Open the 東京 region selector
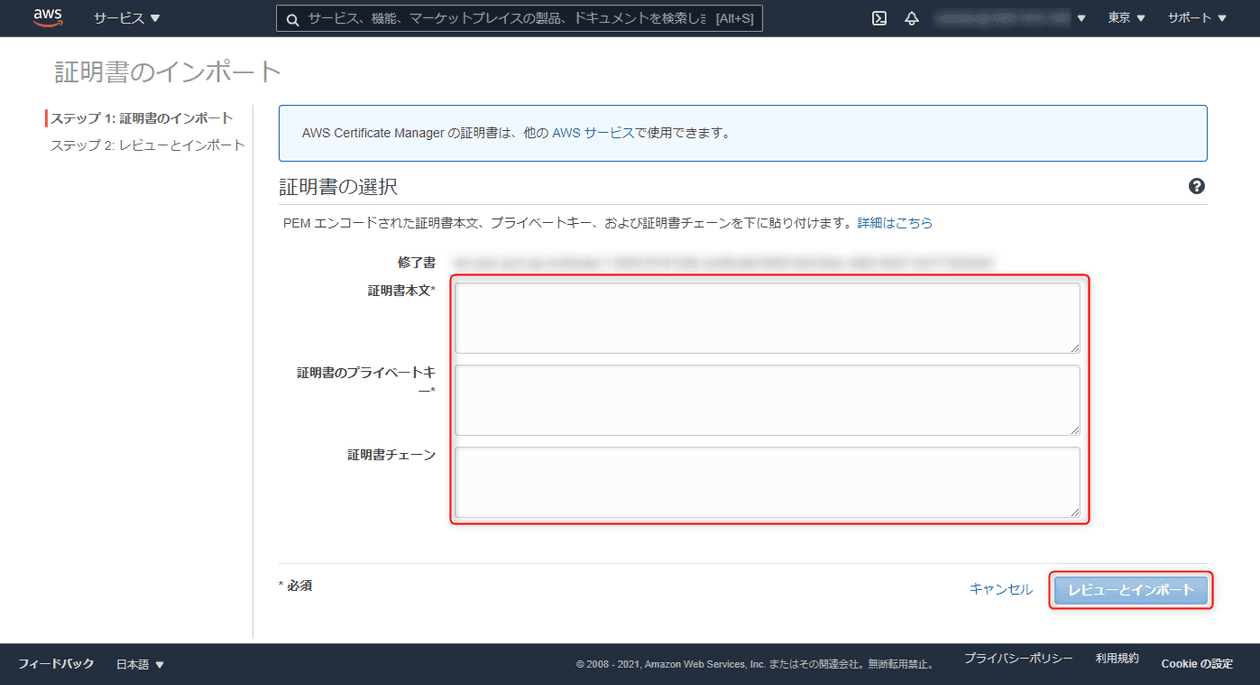 1125,17
